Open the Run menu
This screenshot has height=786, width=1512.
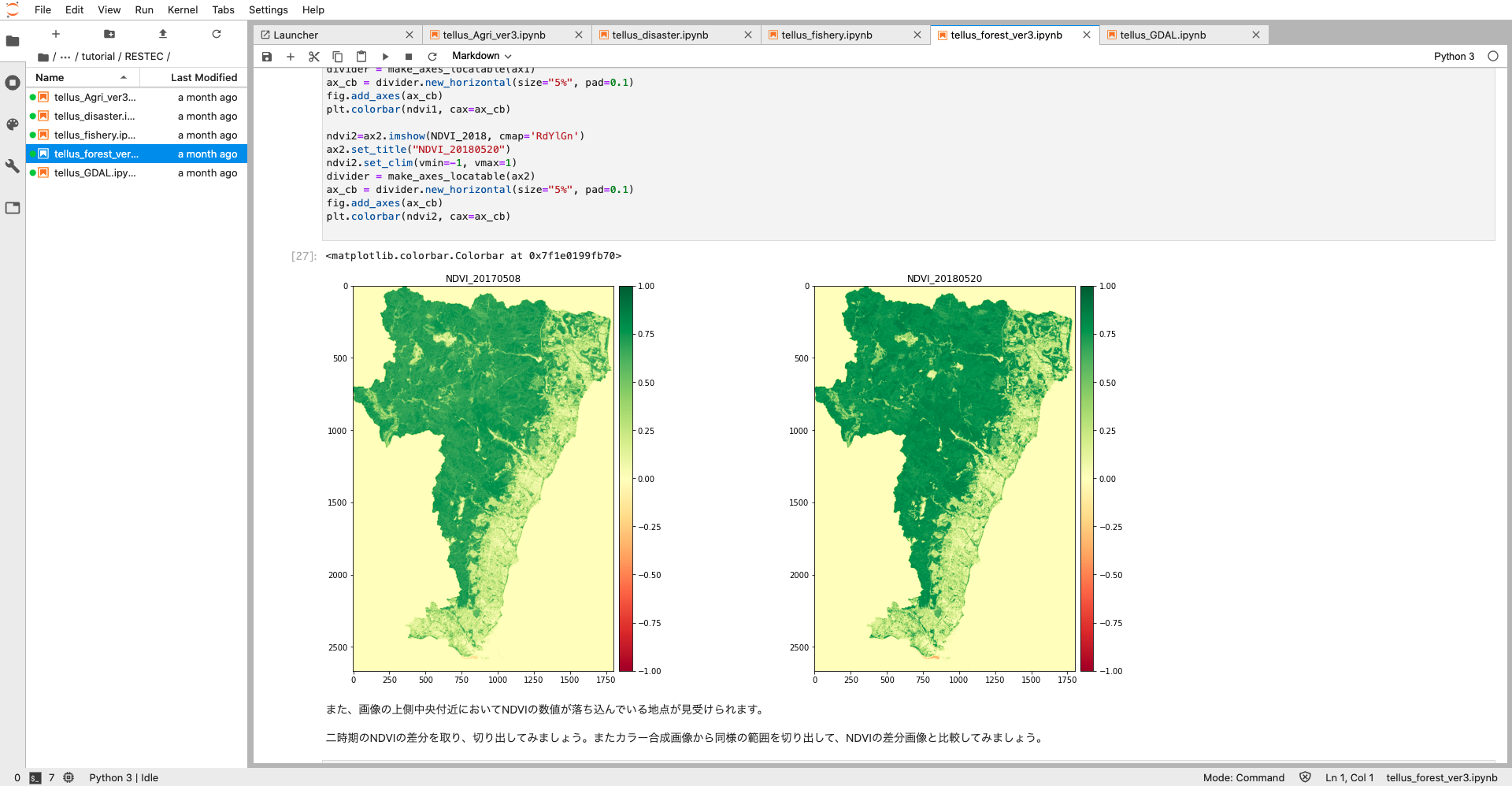(144, 9)
